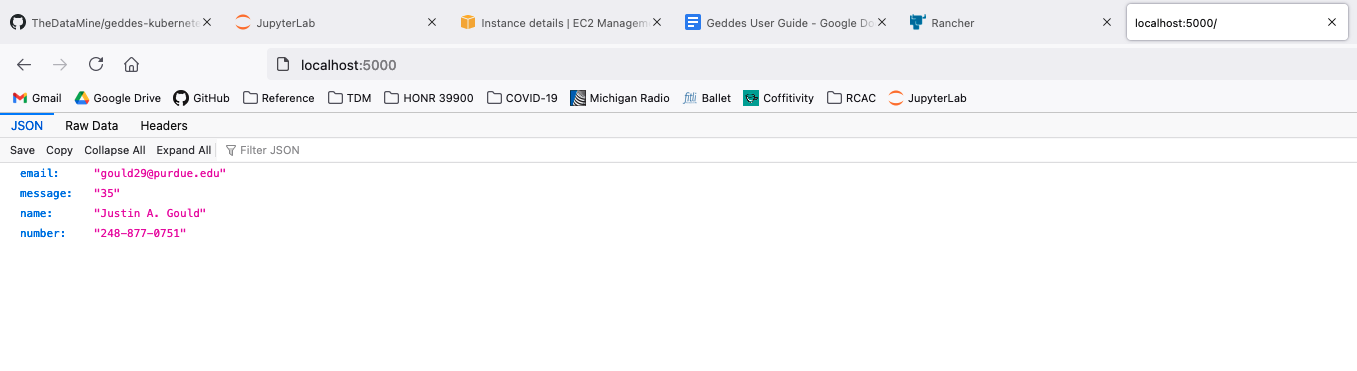Expand the Reference bookmarks folder

coord(279,98)
